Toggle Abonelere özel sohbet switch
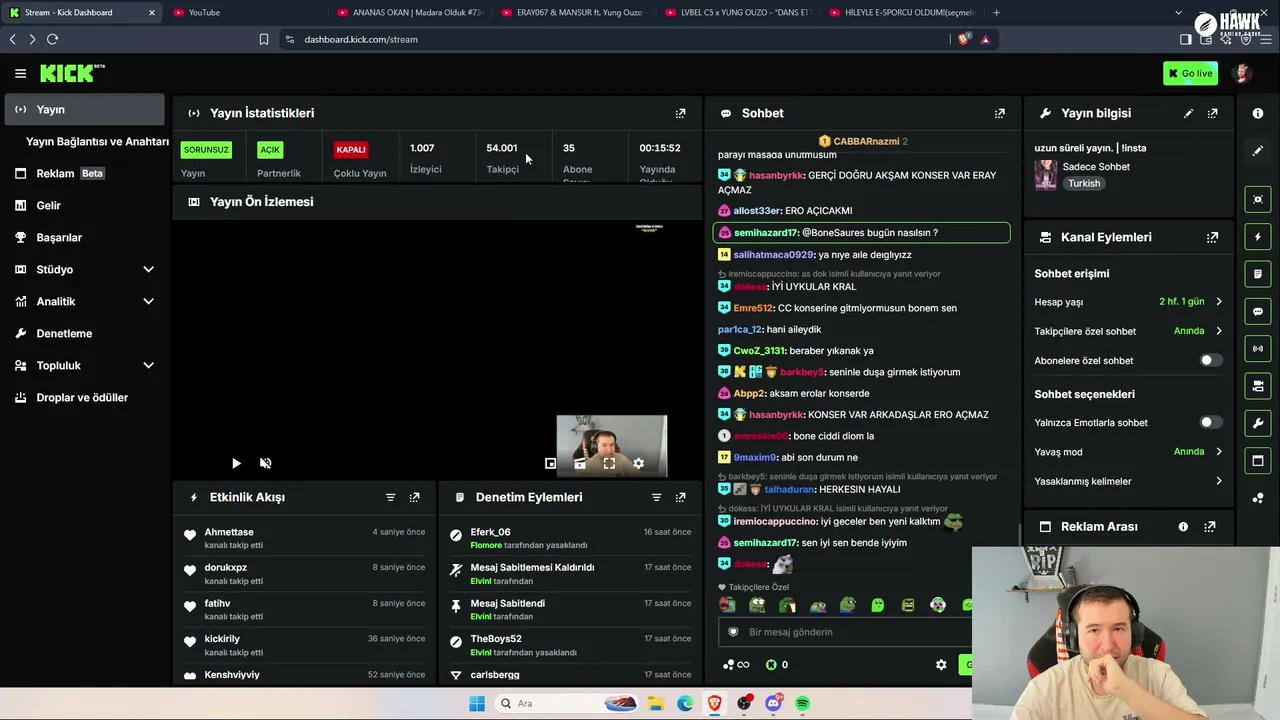This screenshot has height=720, width=1280. (1210, 360)
